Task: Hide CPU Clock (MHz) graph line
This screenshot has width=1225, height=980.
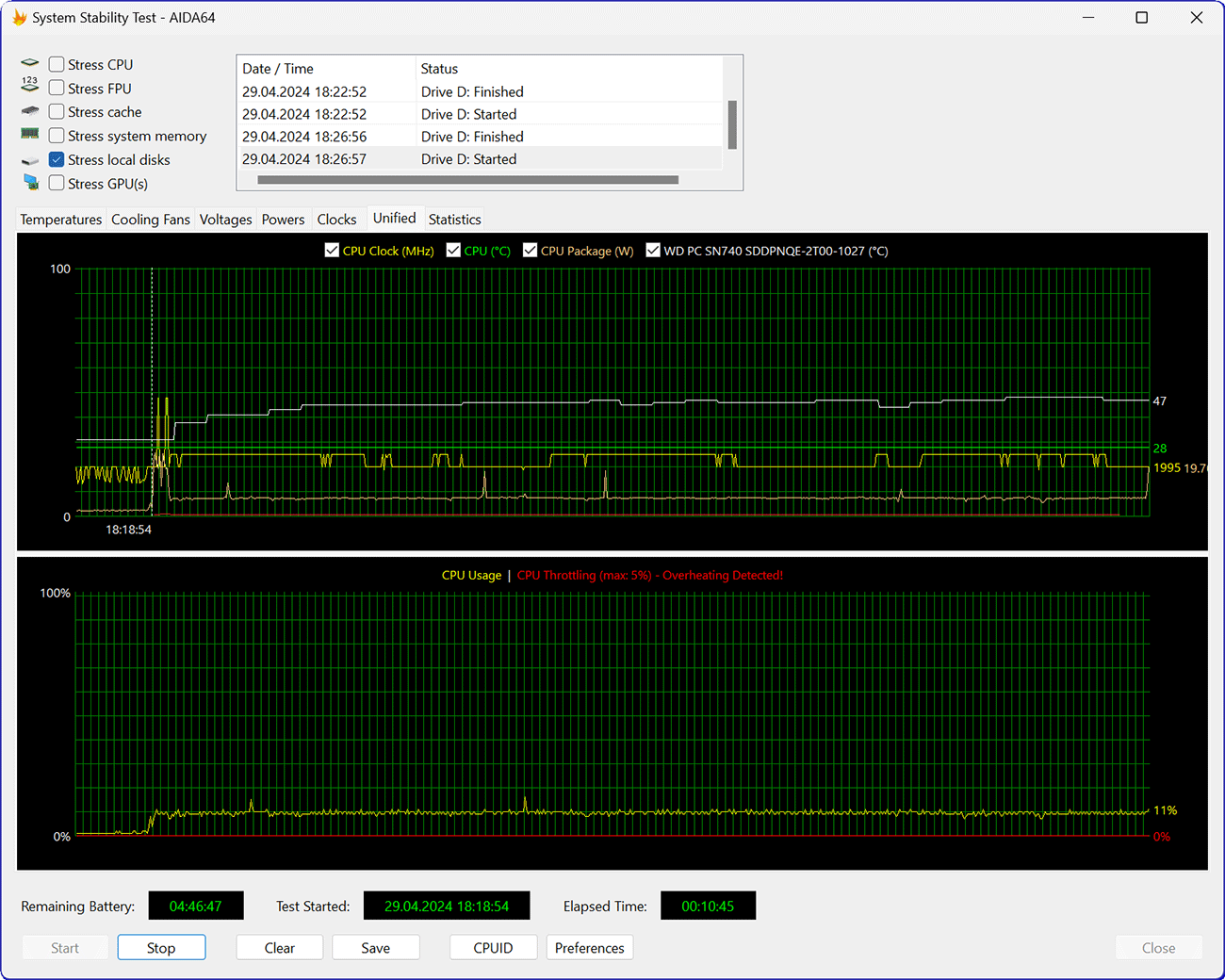Action: [332, 250]
